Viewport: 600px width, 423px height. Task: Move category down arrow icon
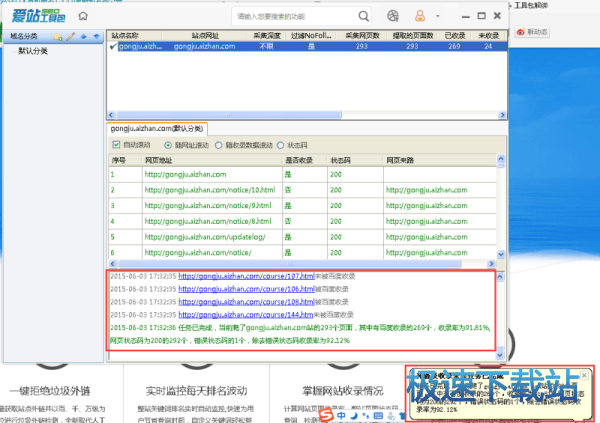(96, 37)
